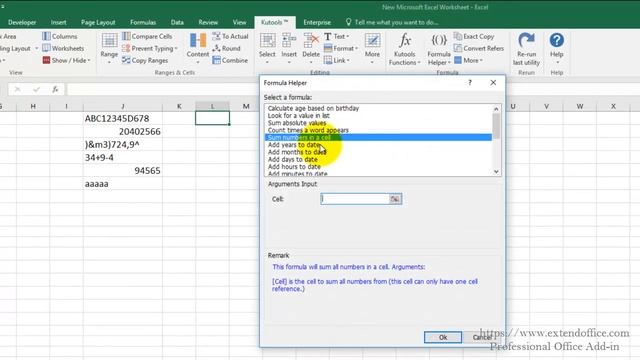
Task: Select cell containing ABC12345D678
Action: click(122, 118)
